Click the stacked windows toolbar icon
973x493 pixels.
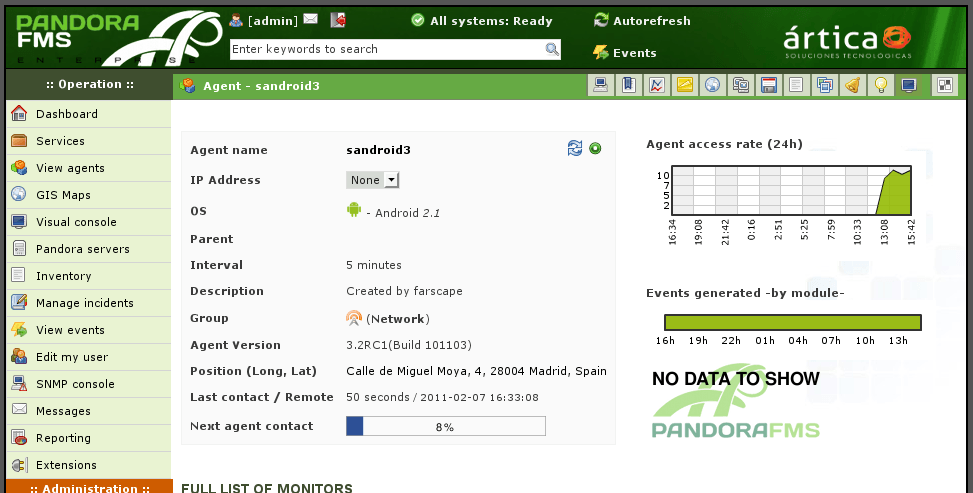point(825,85)
